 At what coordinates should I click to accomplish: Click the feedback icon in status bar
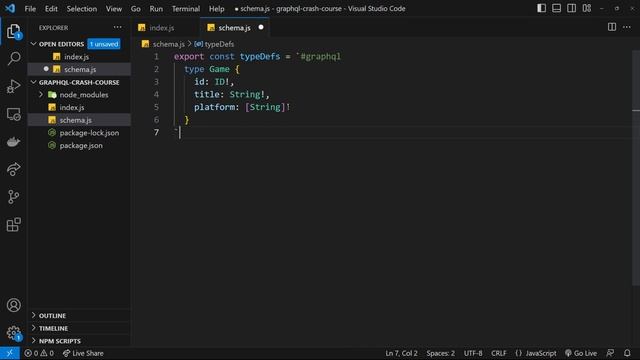[x=610, y=353]
